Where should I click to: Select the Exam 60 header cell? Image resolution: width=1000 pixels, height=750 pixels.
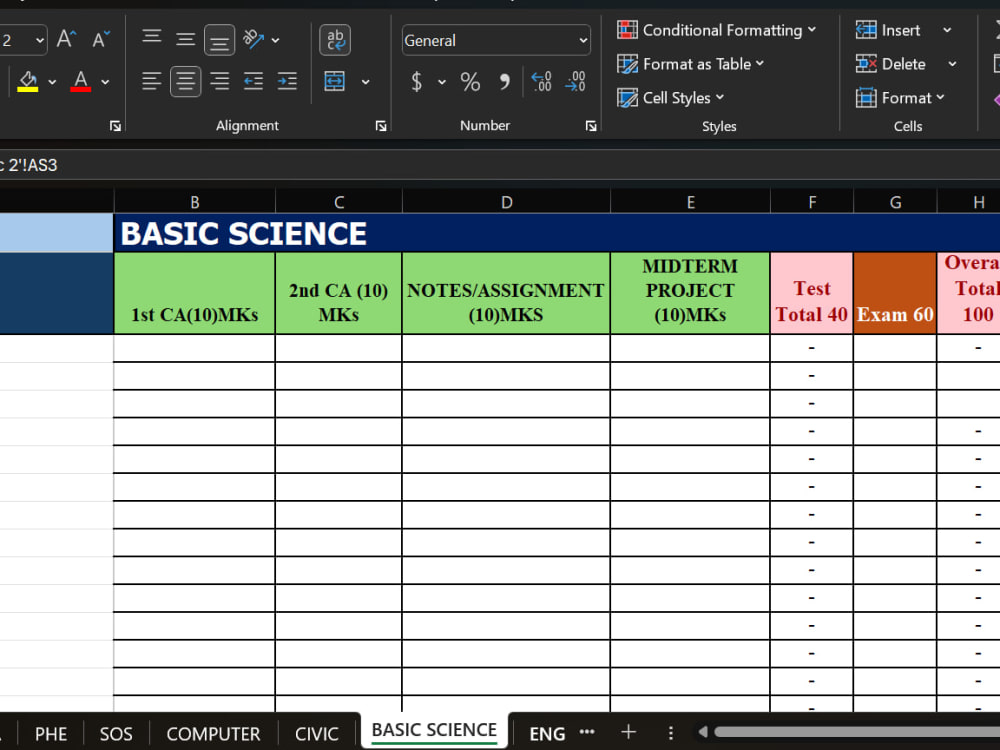pyautogui.click(x=895, y=293)
